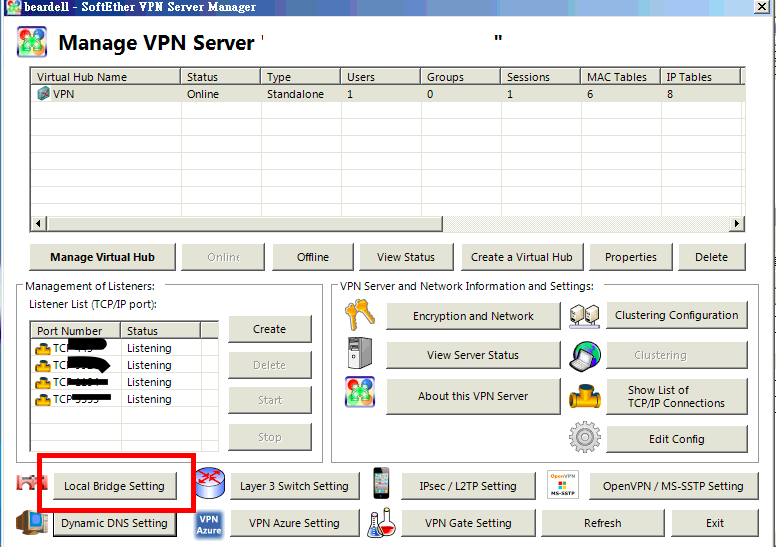Select the "VPN" hub name in the list
This screenshot has width=776, height=547.
[x=63, y=94]
